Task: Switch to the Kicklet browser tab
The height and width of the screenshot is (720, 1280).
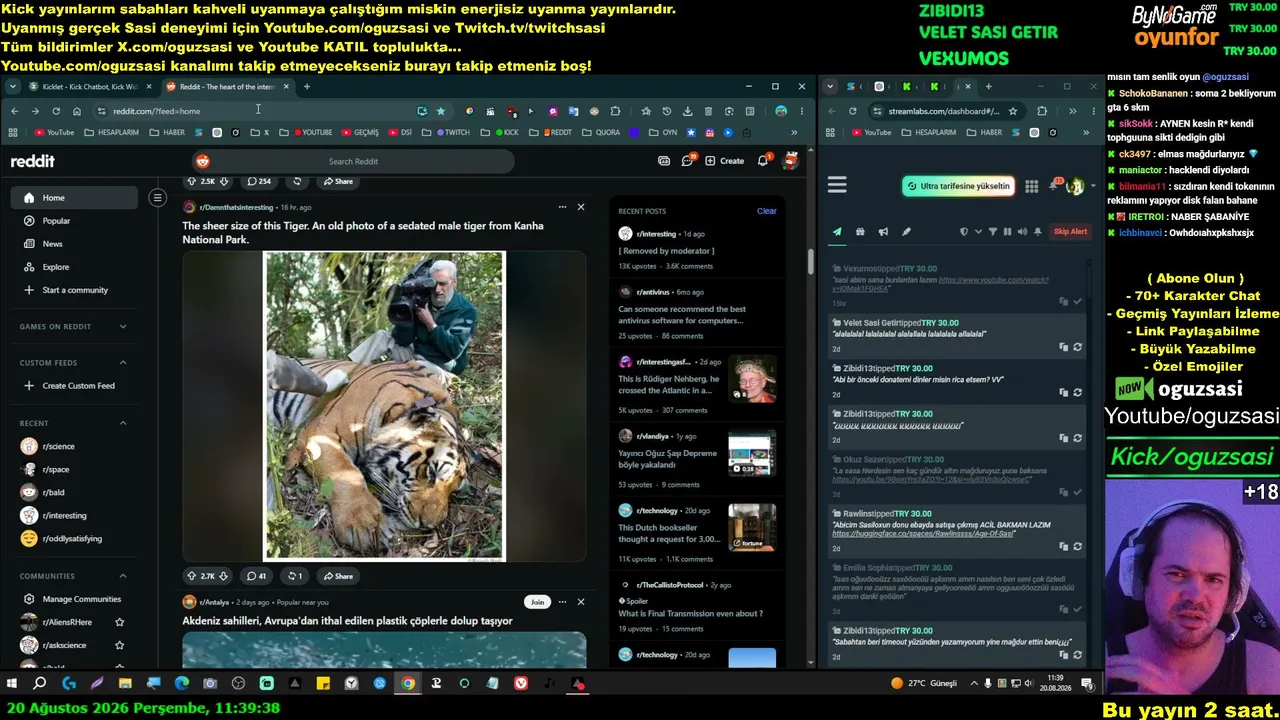Action: coord(90,87)
